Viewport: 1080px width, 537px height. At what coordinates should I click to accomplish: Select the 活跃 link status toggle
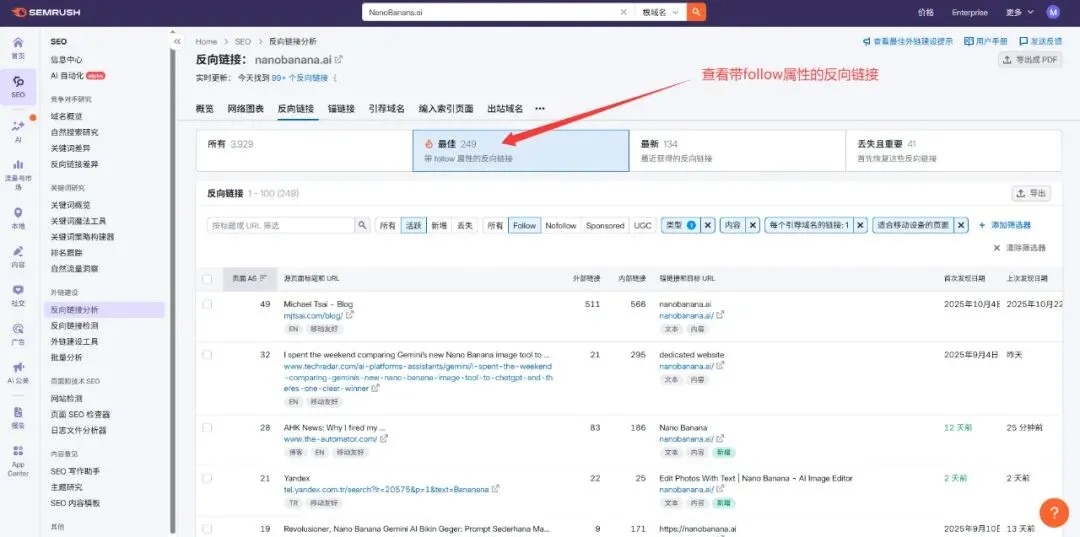(413, 225)
